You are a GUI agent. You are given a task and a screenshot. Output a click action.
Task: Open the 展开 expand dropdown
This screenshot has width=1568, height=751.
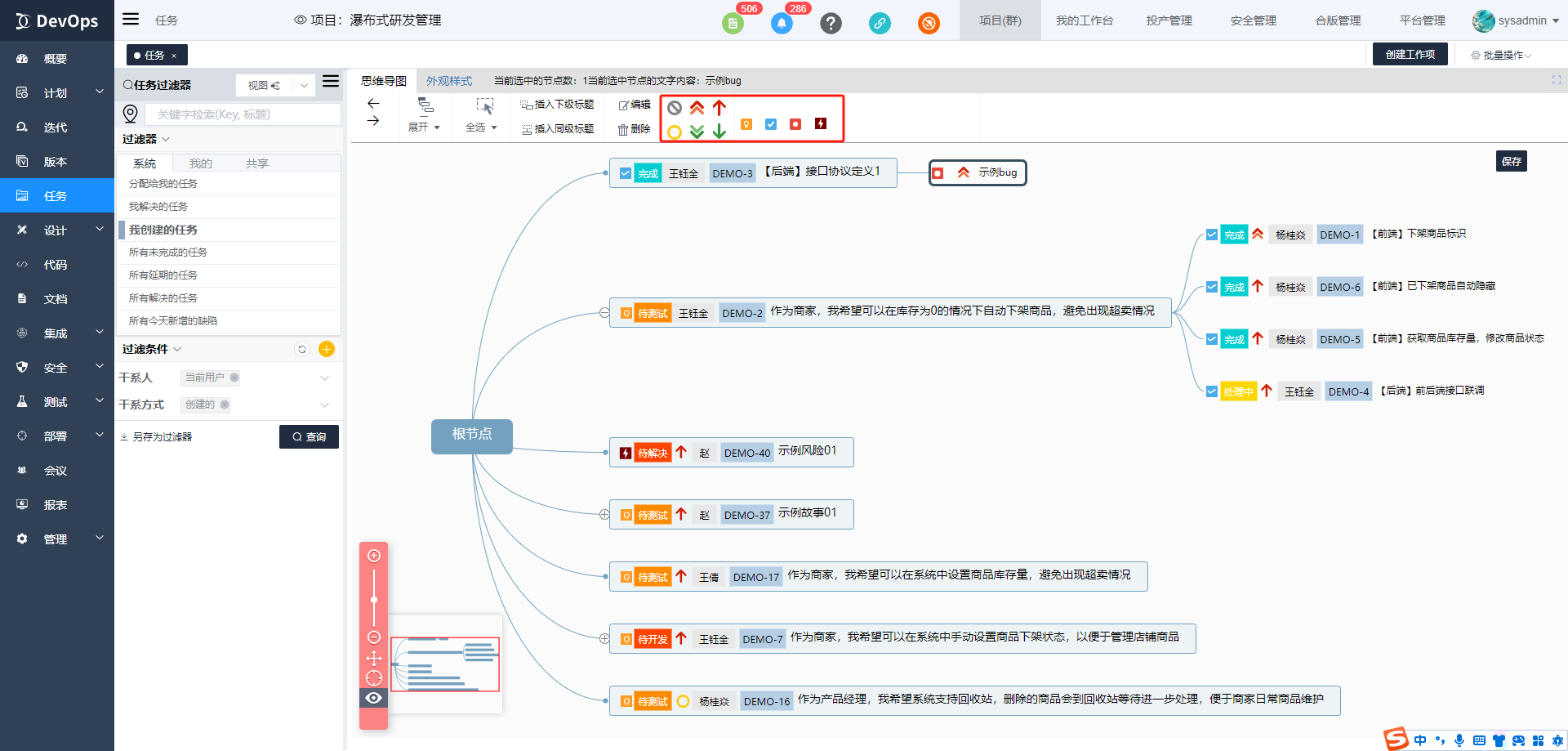tap(425, 127)
